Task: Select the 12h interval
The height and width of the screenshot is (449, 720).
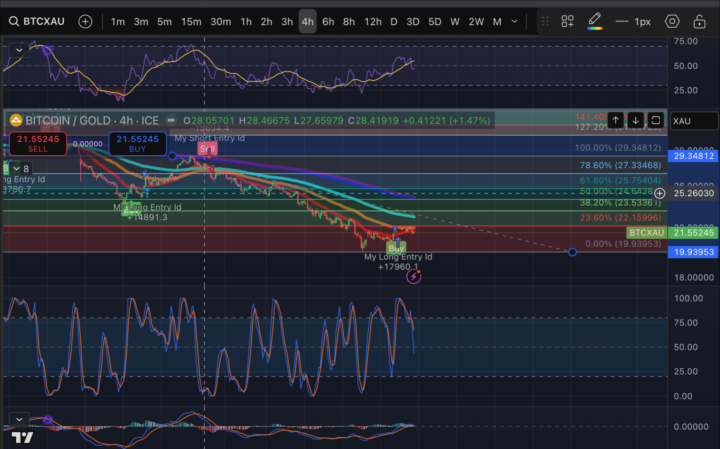Action: click(x=372, y=22)
